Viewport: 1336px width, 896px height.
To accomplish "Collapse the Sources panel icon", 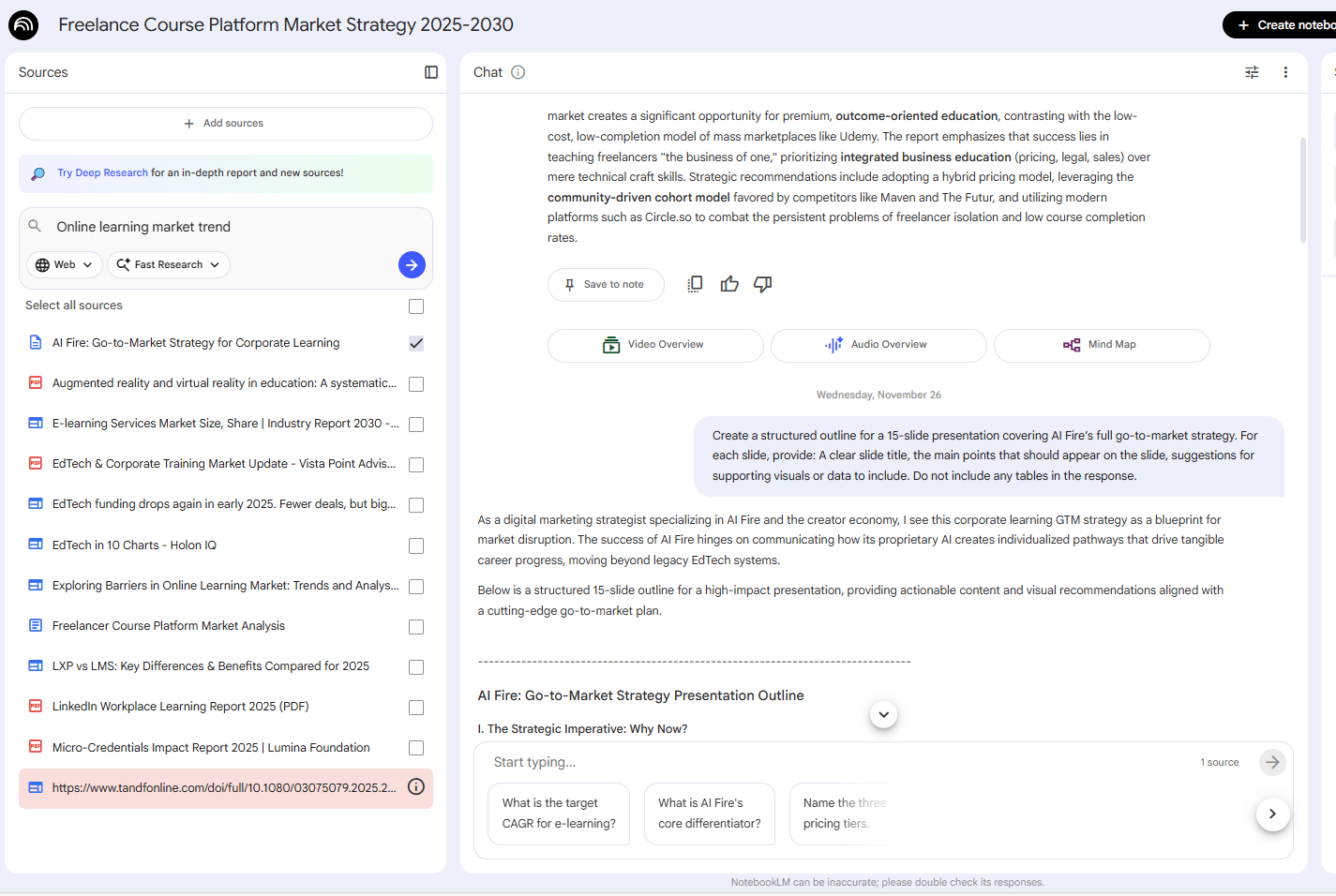I will click(x=431, y=72).
